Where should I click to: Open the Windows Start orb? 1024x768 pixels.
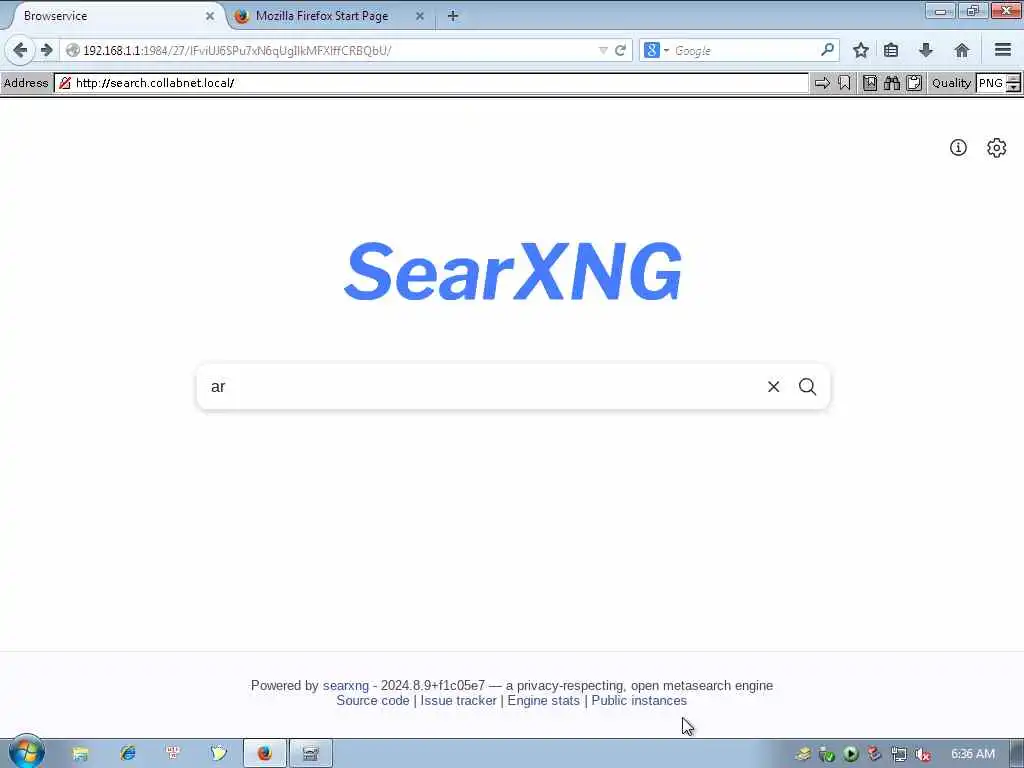(26, 752)
